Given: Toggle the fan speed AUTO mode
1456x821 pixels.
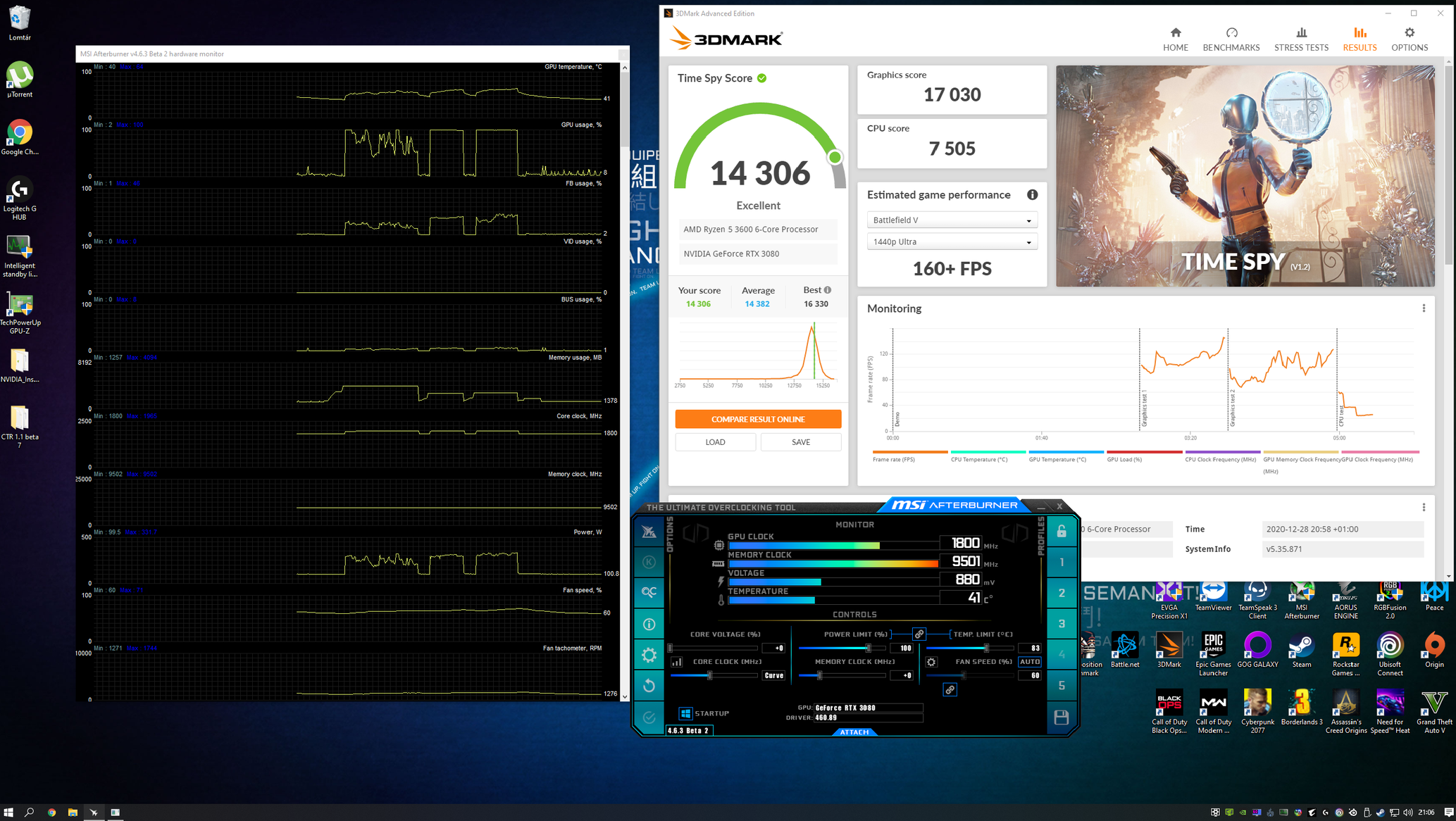Looking at the screenshot, I should pyautogui.click(x=1029, y=662).
